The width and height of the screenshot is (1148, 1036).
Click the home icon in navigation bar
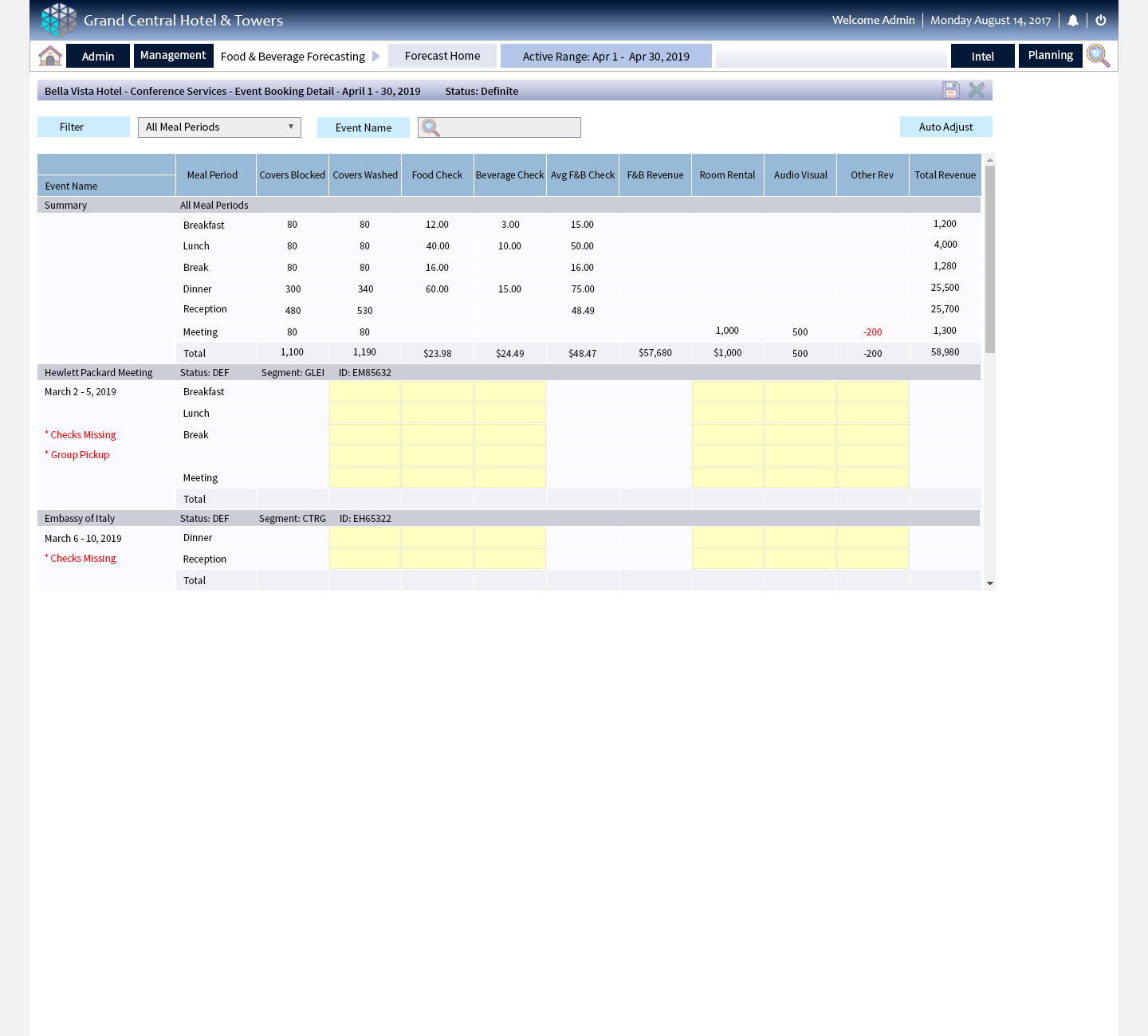pos(50,56)
